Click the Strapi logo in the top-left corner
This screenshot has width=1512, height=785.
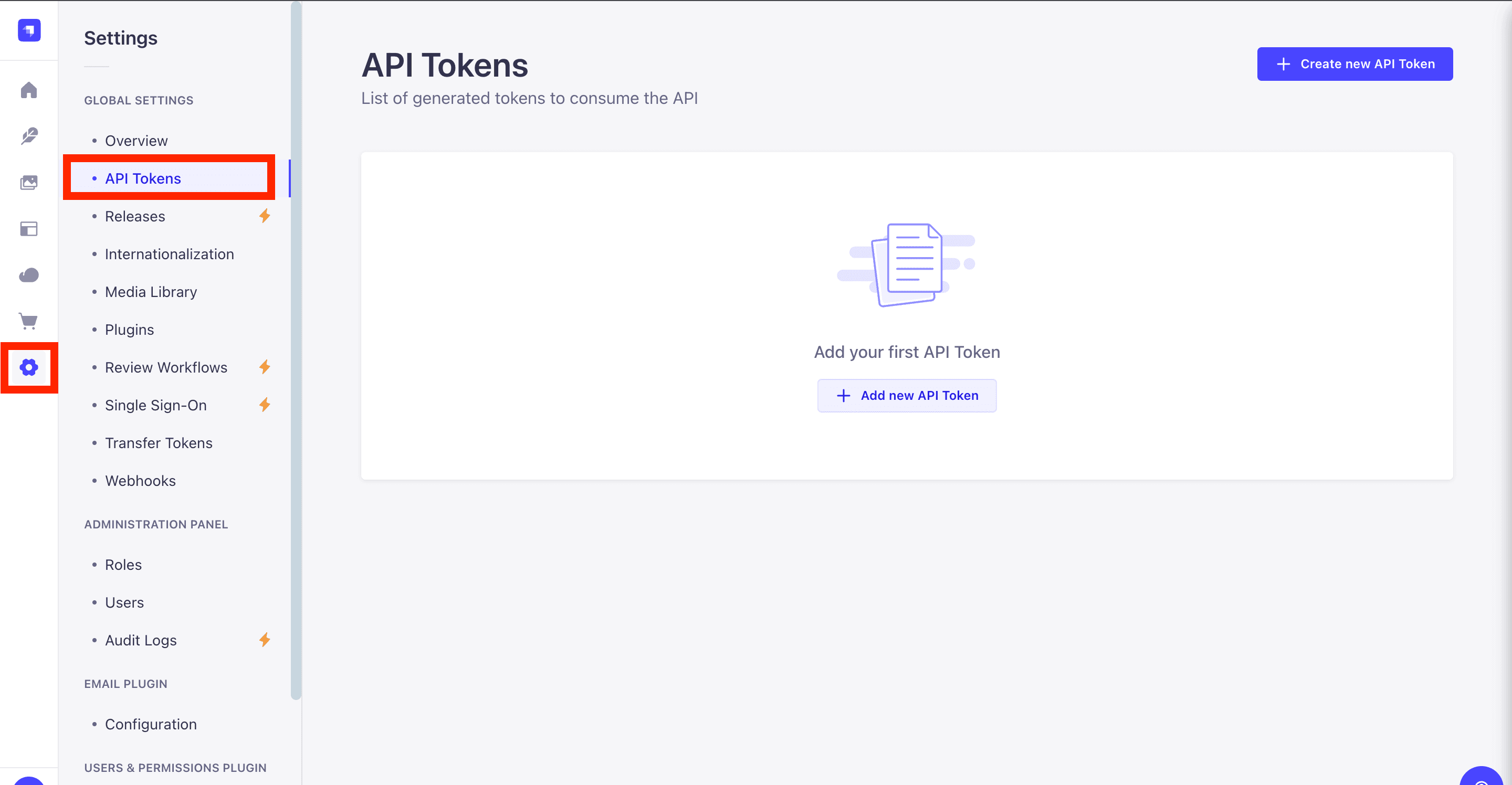click(x=29, y=30)
